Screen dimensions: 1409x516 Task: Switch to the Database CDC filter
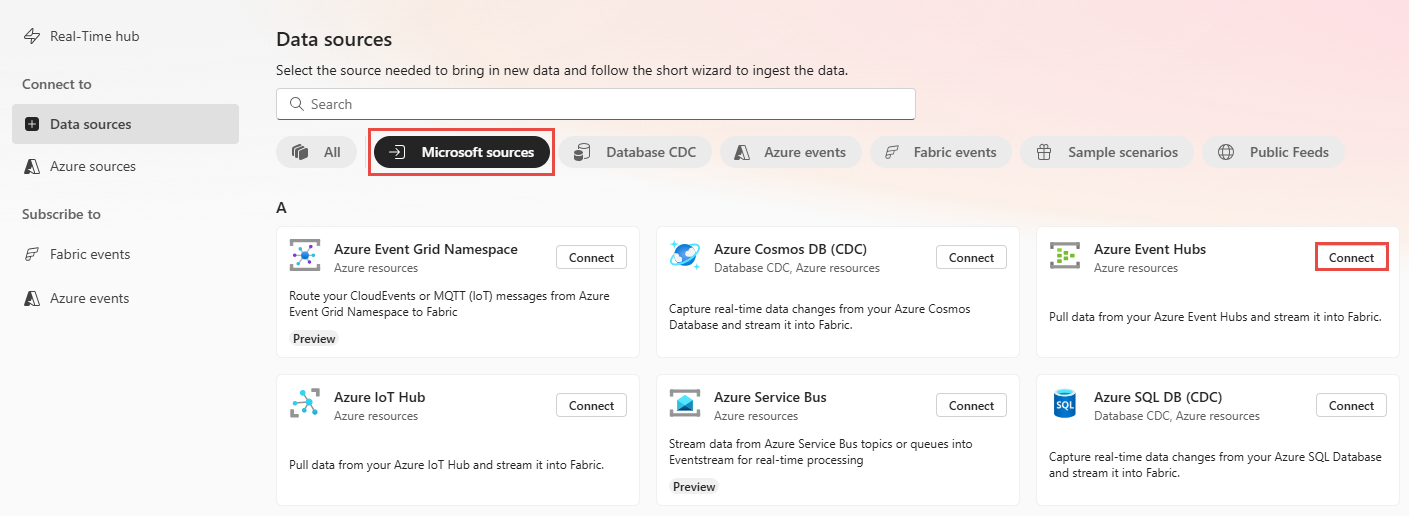point(635,152)
